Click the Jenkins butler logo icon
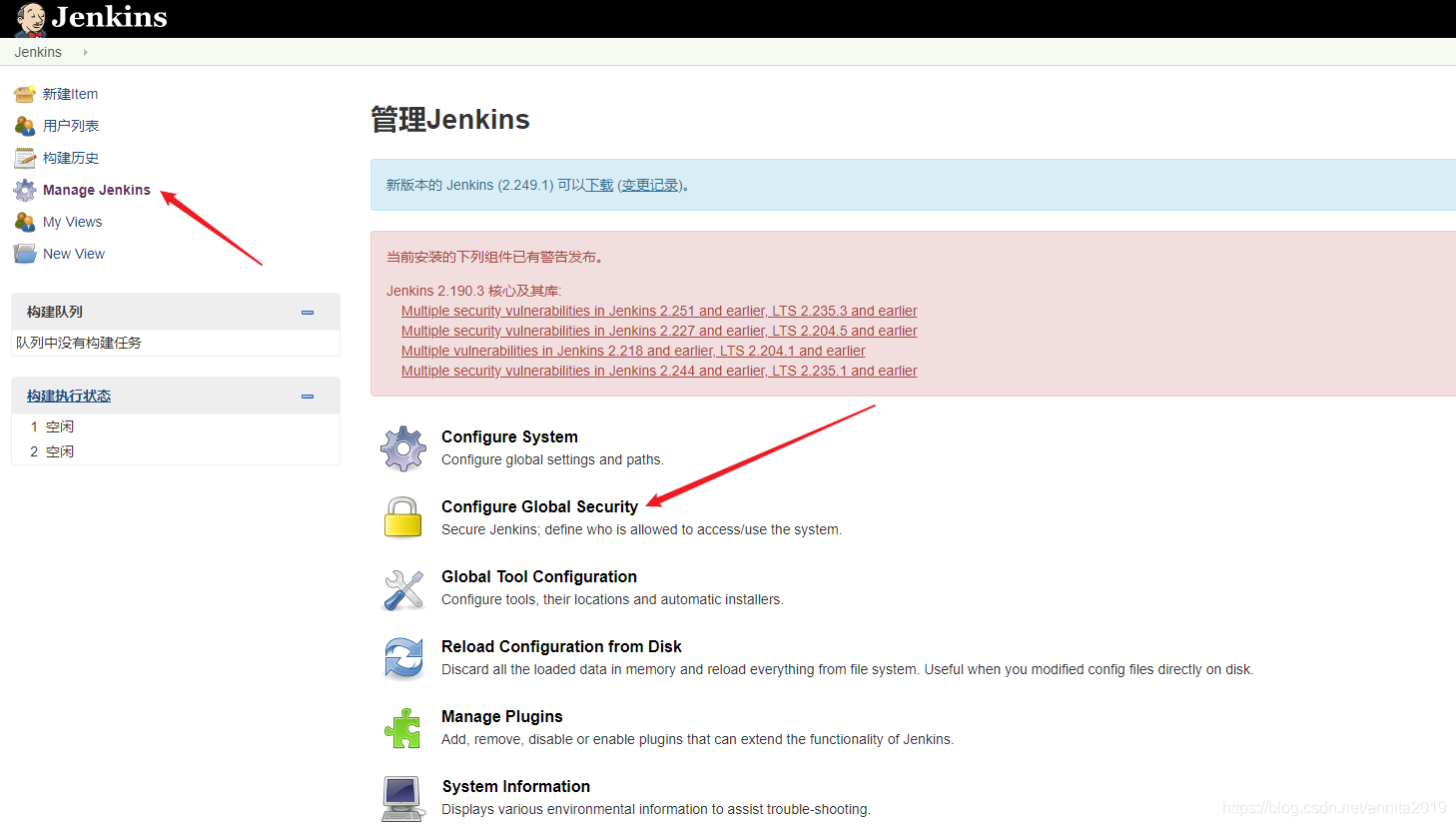This screenshot has width=1456, height=826. pyautogui.click(x=31, y=19)
